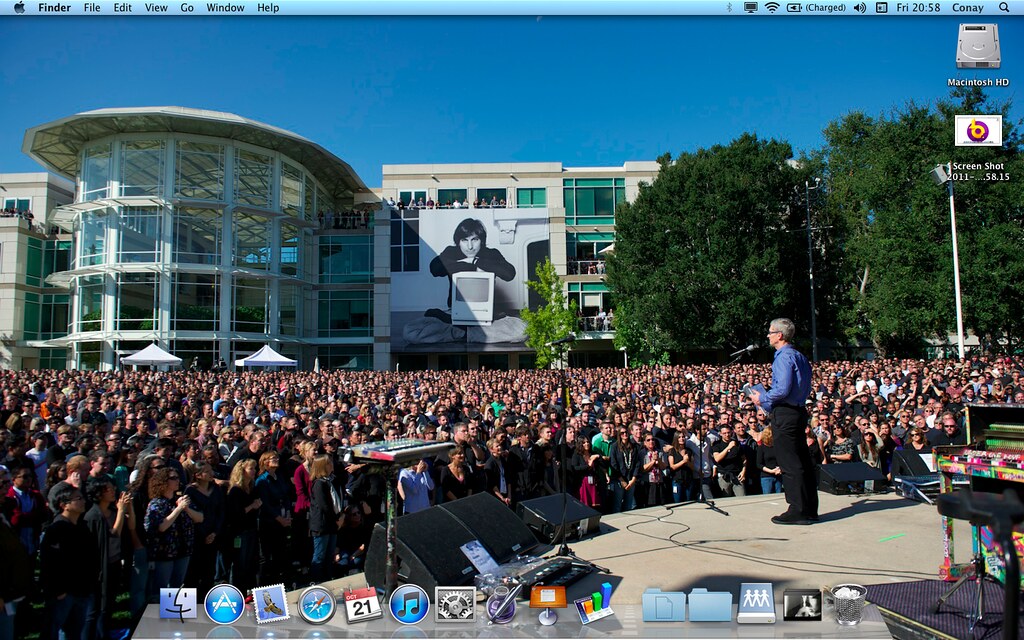Open Finder from the Dock

[178, 603]
